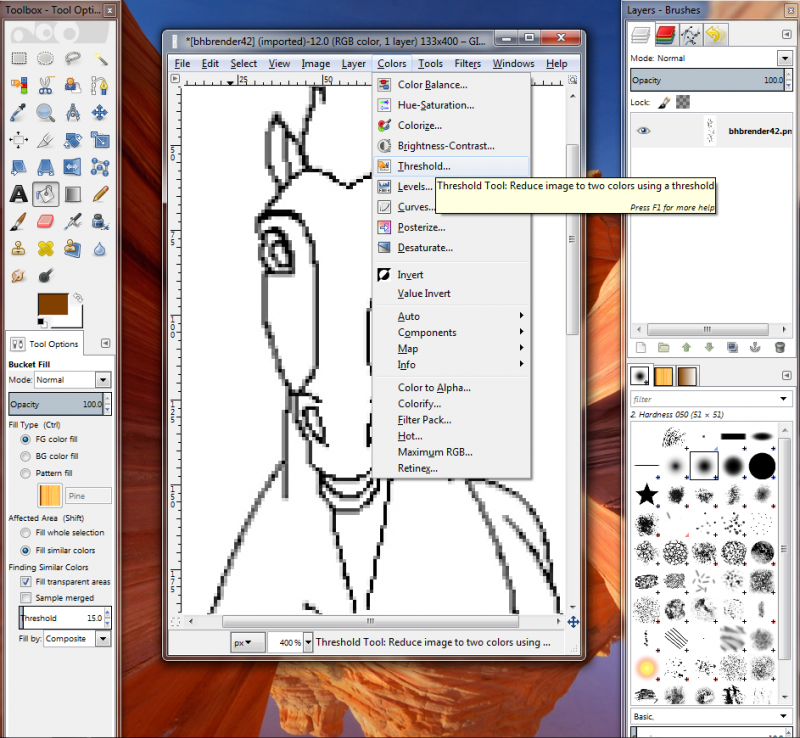Select the Move tool
Viewport: 800px width, 738px height.
tap(100, 112)
